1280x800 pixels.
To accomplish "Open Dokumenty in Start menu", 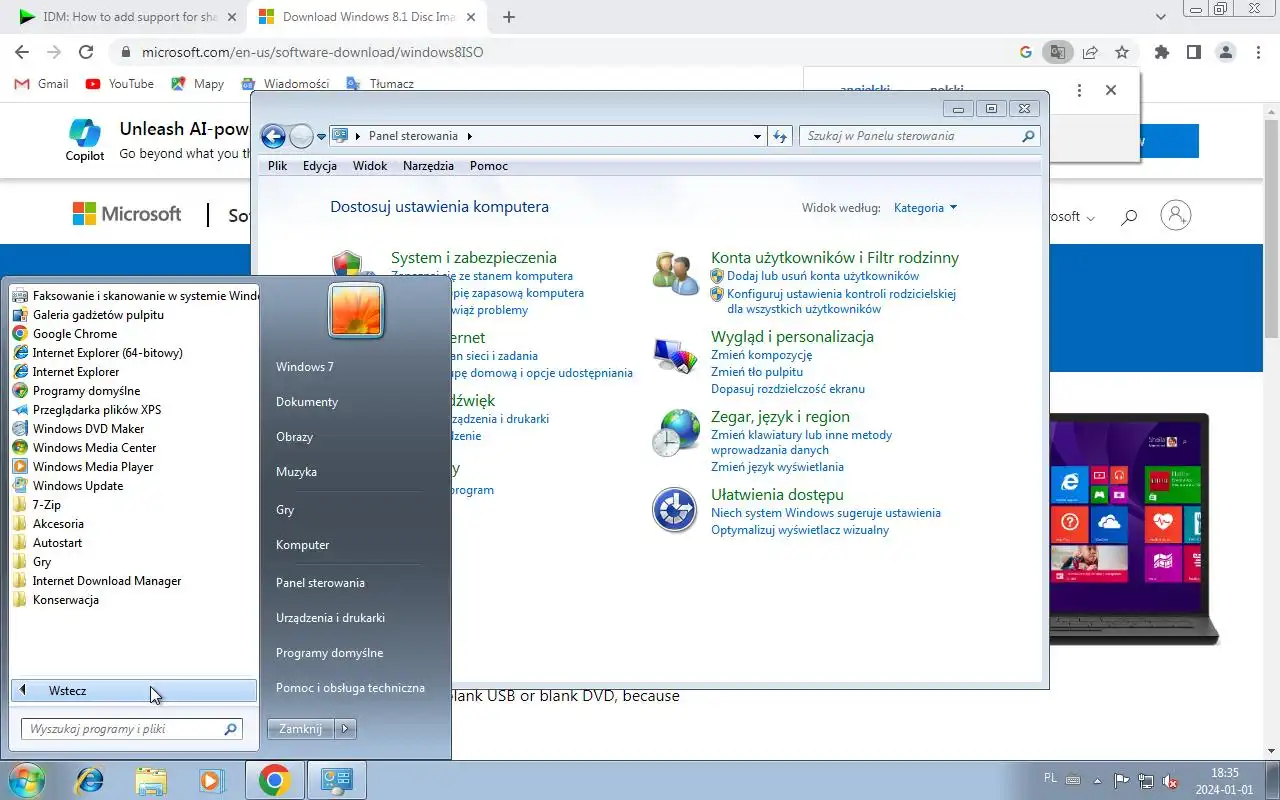I will tap(307, 402).
